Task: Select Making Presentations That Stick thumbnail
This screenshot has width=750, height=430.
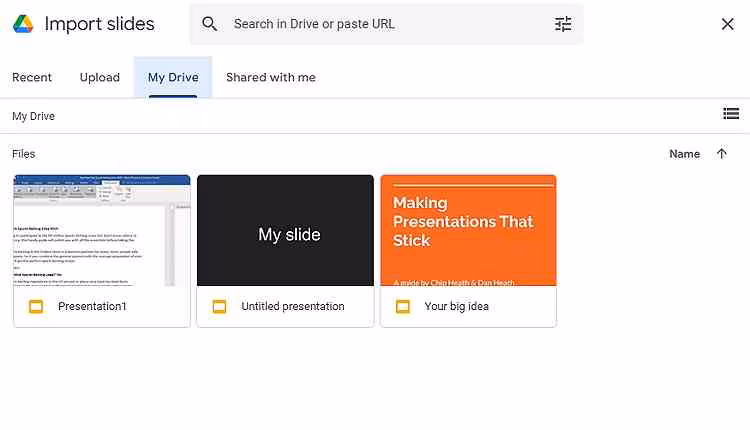Action: [468, 230]
